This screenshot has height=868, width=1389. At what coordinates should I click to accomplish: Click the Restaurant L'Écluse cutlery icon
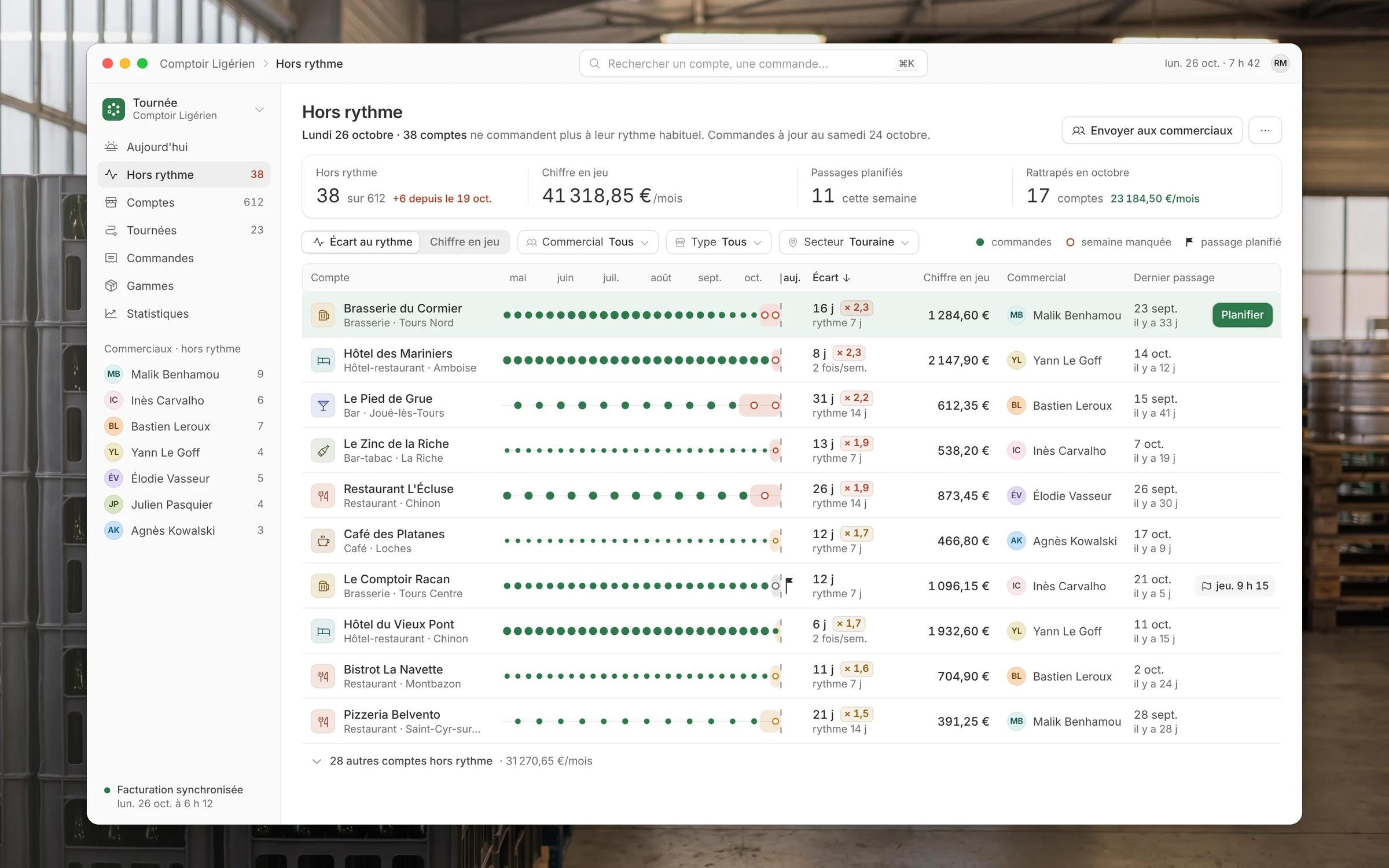pyautogui.click(x=324, y=496)
